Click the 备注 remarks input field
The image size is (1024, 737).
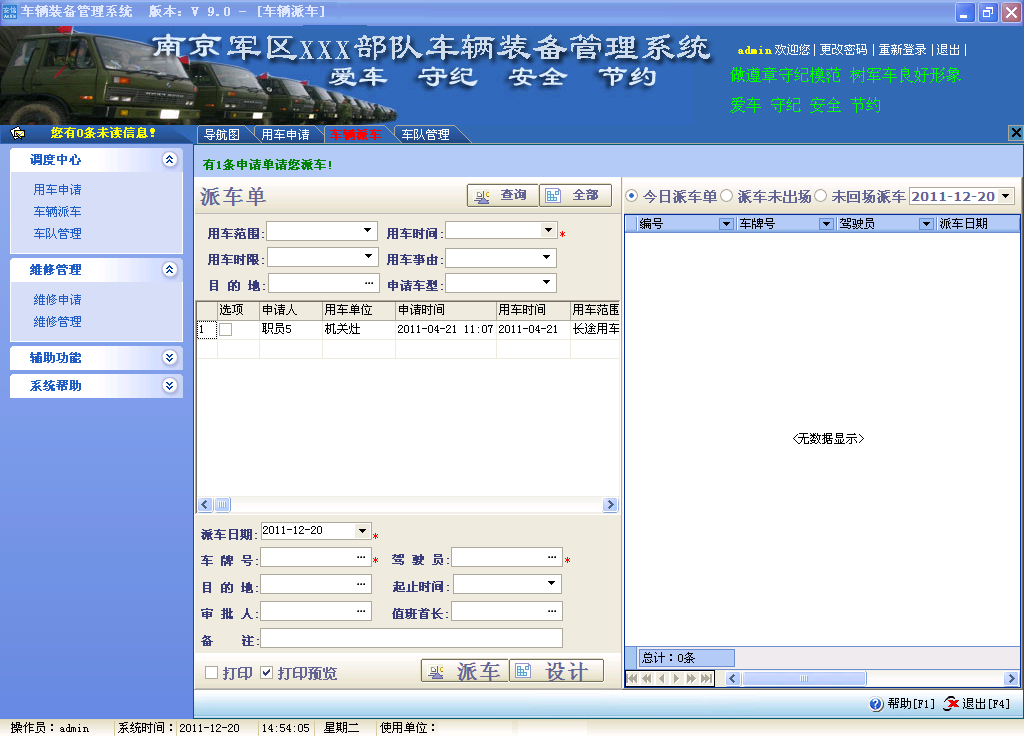point(411,638)
